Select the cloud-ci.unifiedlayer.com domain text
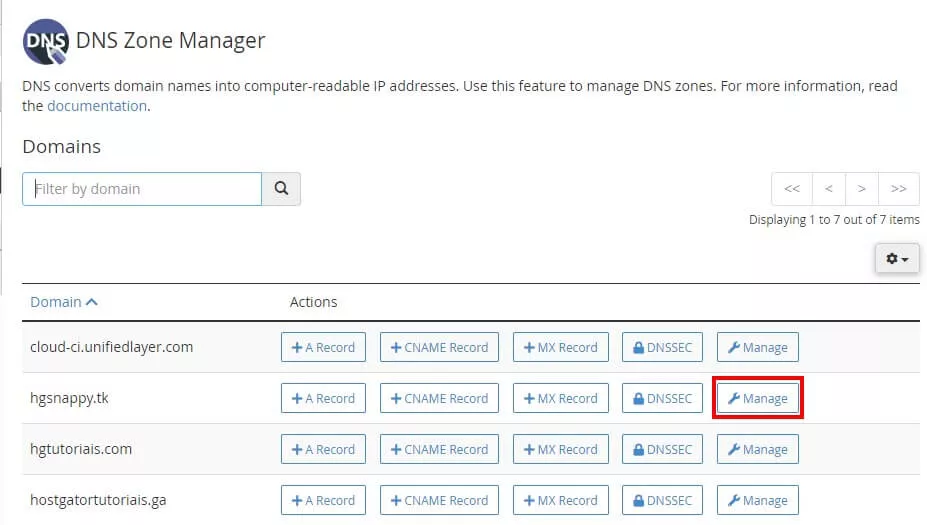The height and width of the screenshot is (525, 927). [x=112, y=347]
